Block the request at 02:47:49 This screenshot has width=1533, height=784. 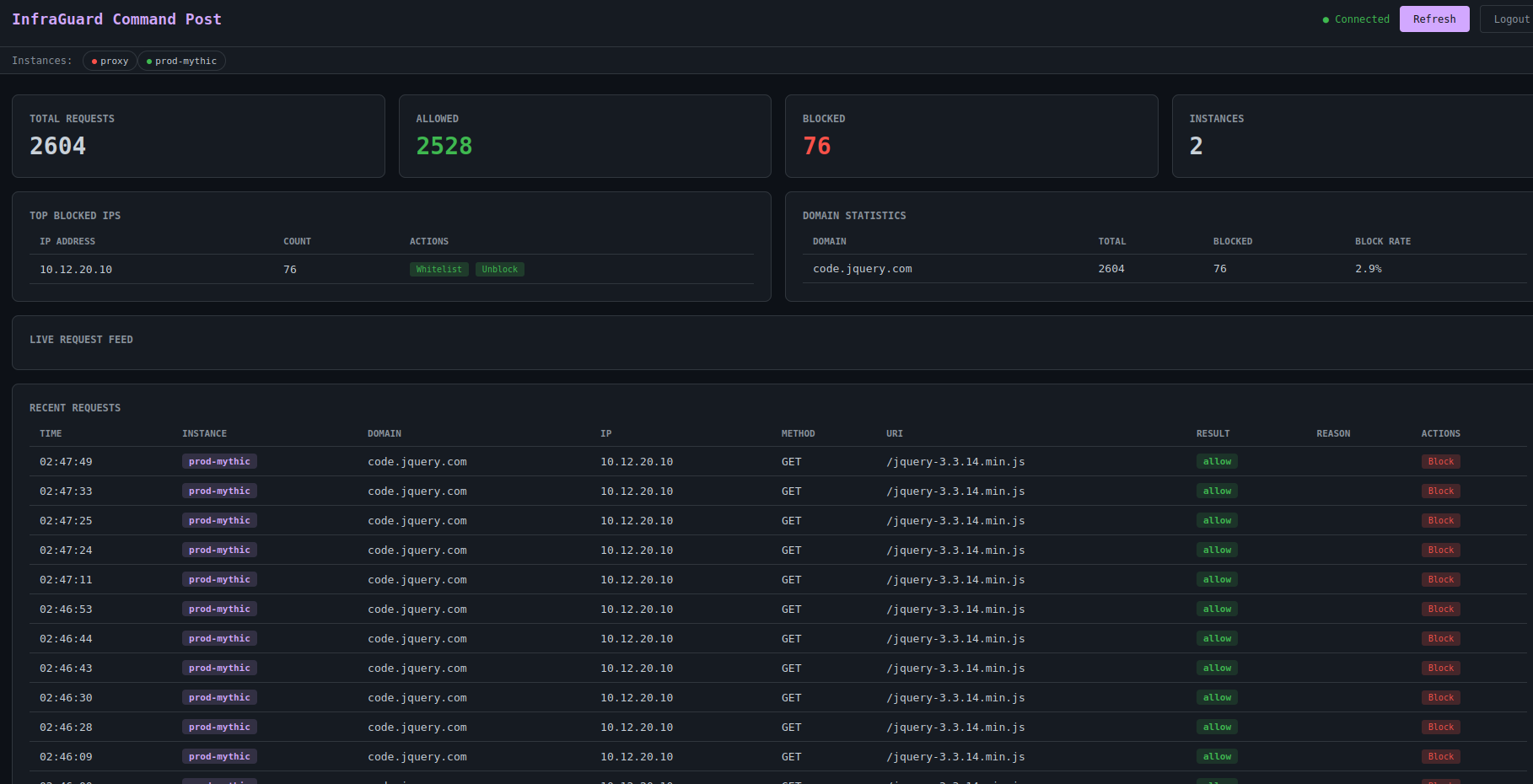pos(1440,462)
